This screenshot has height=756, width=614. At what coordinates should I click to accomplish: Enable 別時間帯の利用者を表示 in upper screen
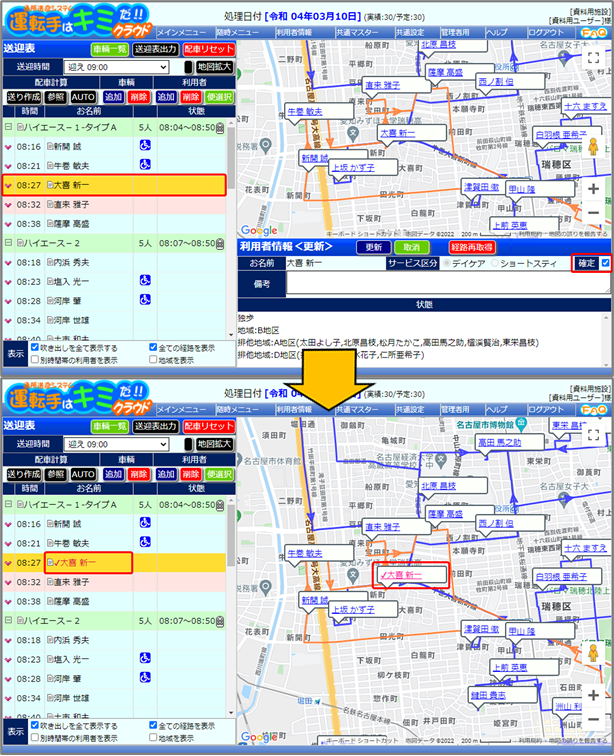point(35,360)
